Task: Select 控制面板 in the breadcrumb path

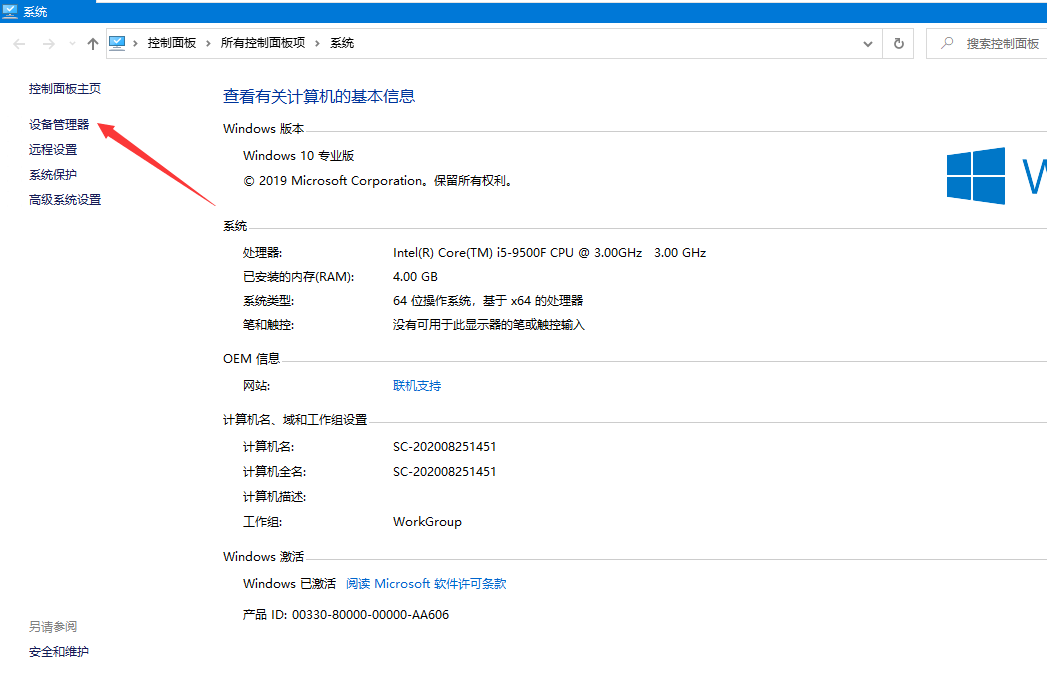Action: (x=171, y=44)
